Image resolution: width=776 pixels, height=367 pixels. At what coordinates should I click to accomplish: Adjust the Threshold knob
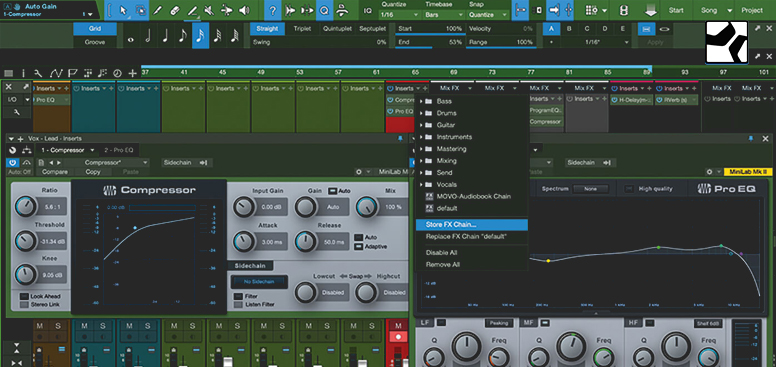point(26,241)
